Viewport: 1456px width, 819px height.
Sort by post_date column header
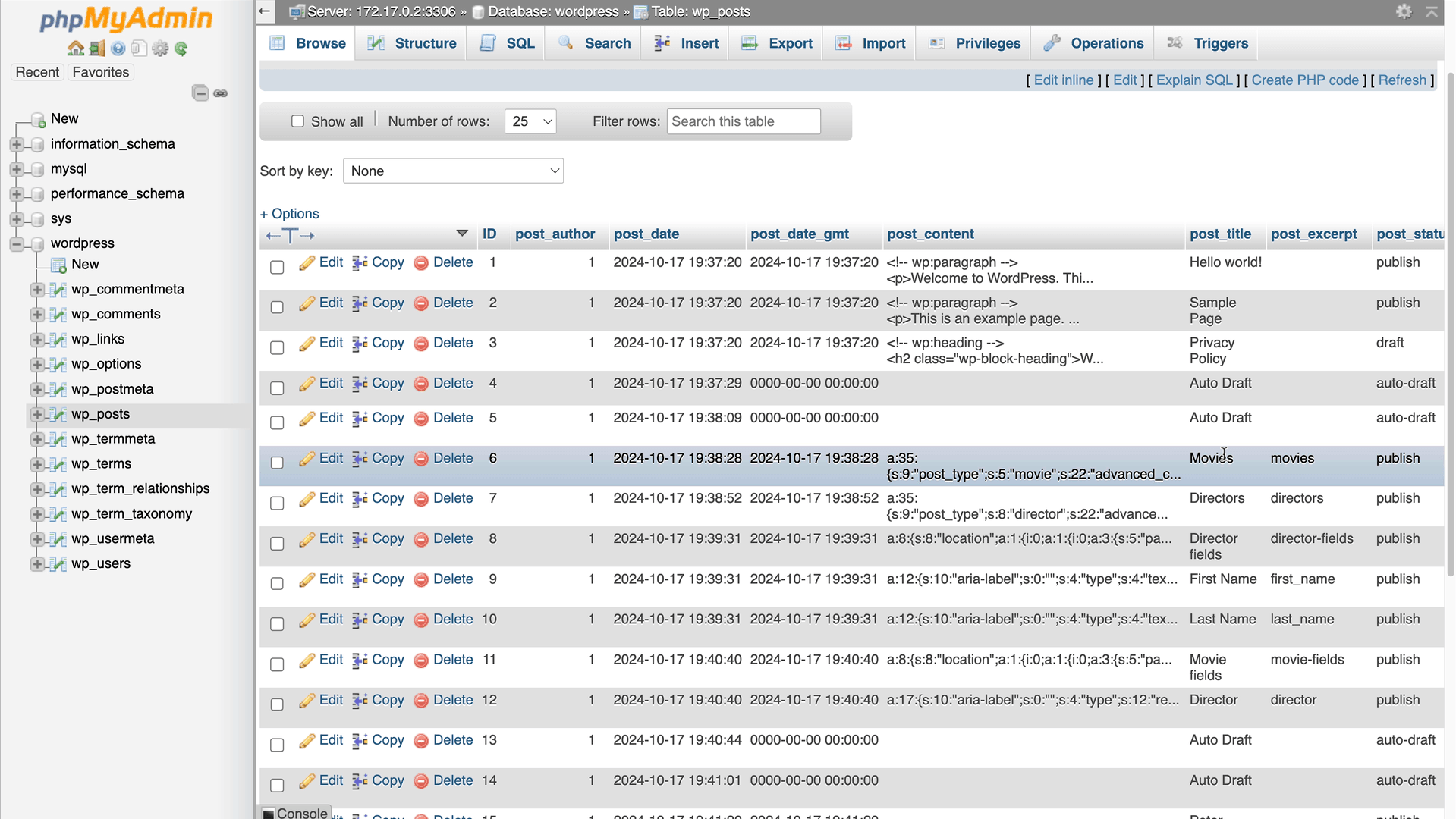646,234
